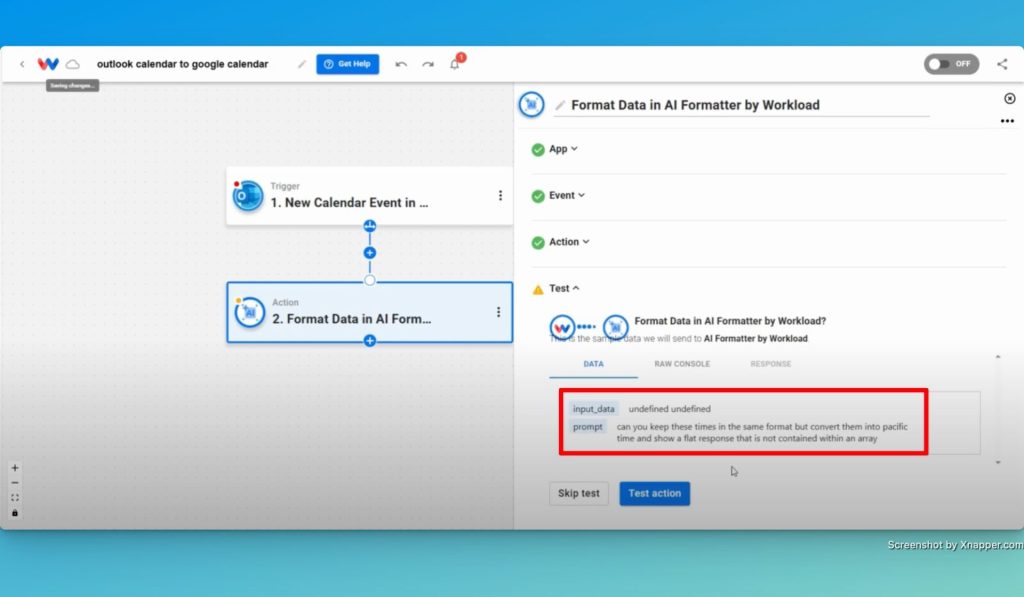Open options menu for trigger step
This screenshot has width=1024, height=597.
(x=500, y=195)
